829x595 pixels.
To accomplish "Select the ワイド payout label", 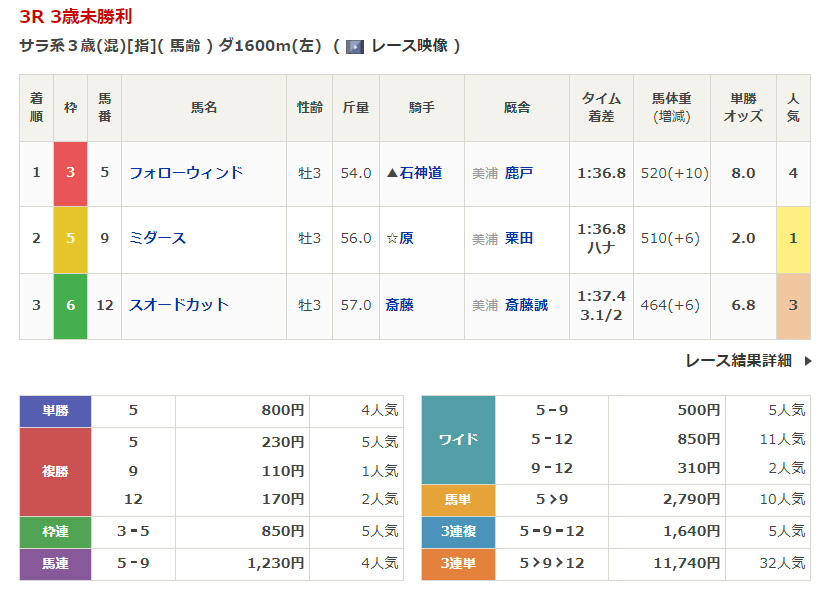I will pyautogui.click(x=458, y=439).
